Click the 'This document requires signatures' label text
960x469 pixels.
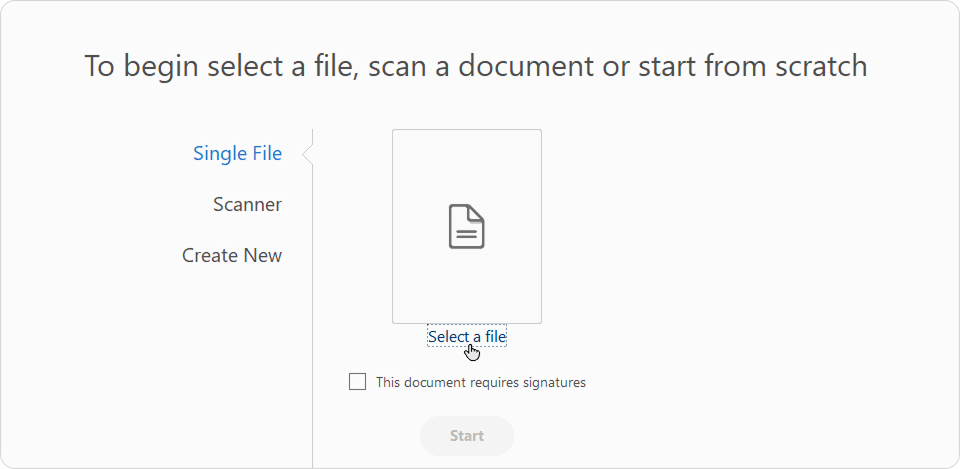pos(480,382)
